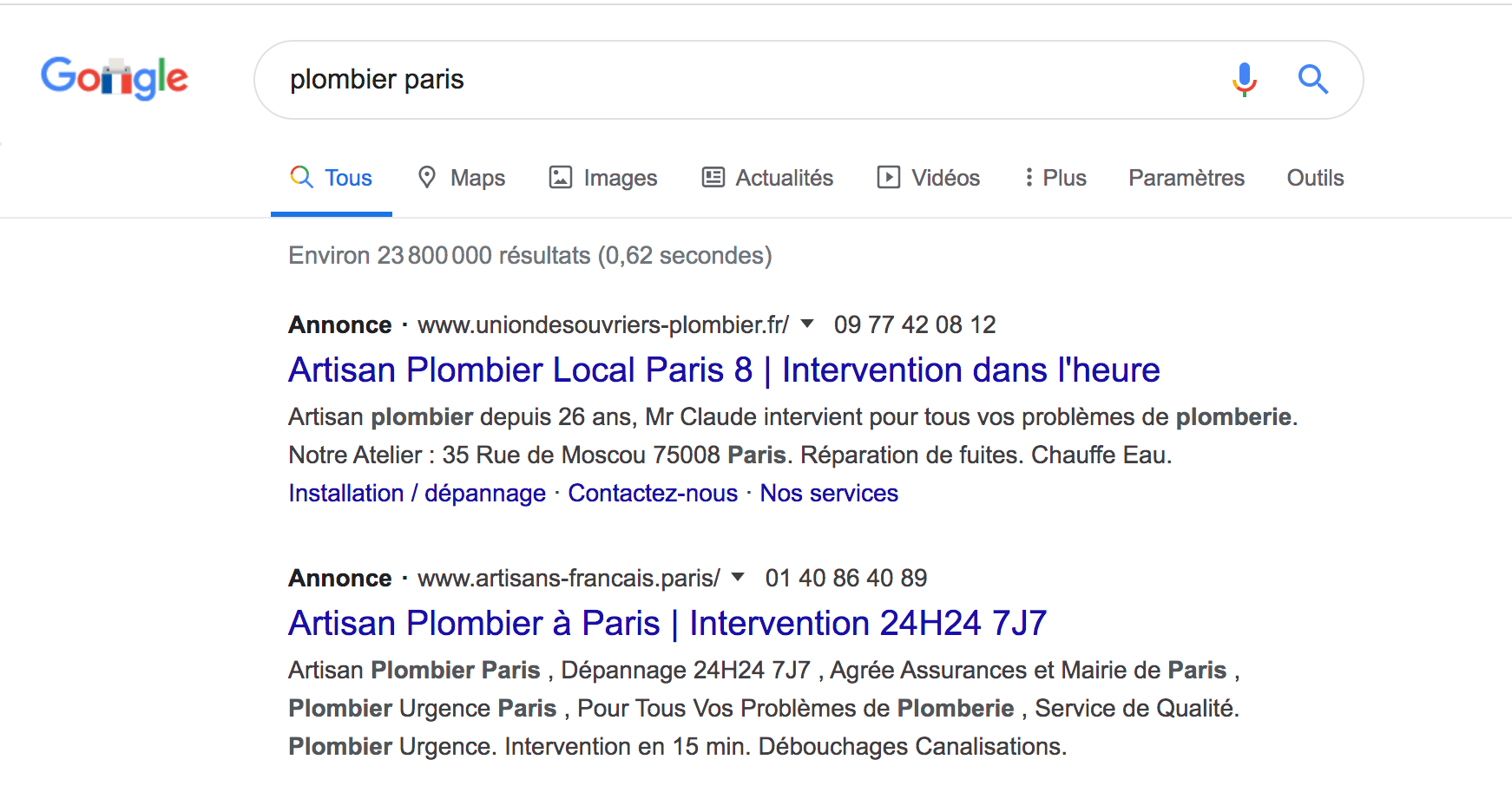Click the Vidéos play icon
The width and height of the screenshot is (1512, 812).
pos(889,177)
